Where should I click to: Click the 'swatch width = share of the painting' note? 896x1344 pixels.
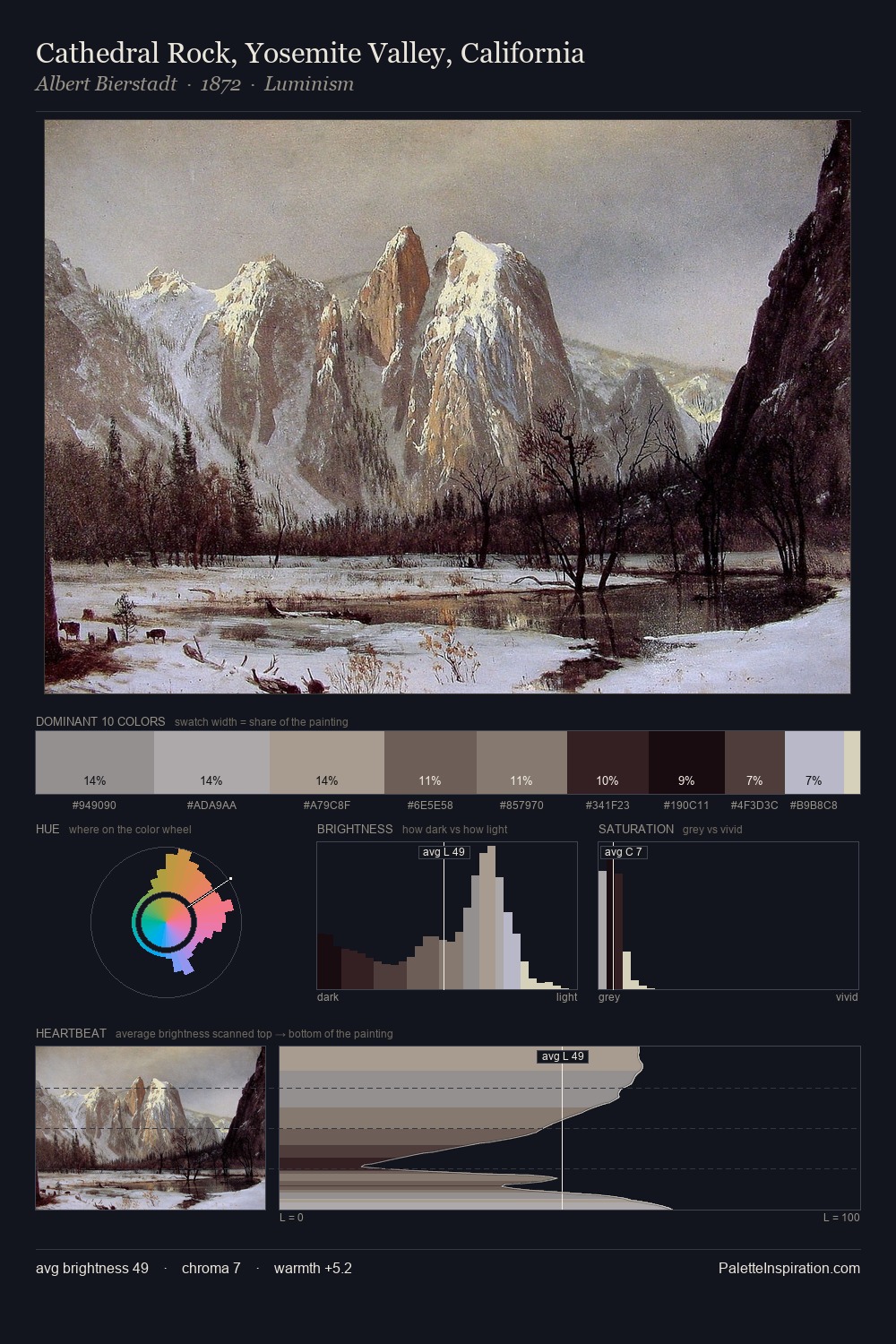[262, 722]
